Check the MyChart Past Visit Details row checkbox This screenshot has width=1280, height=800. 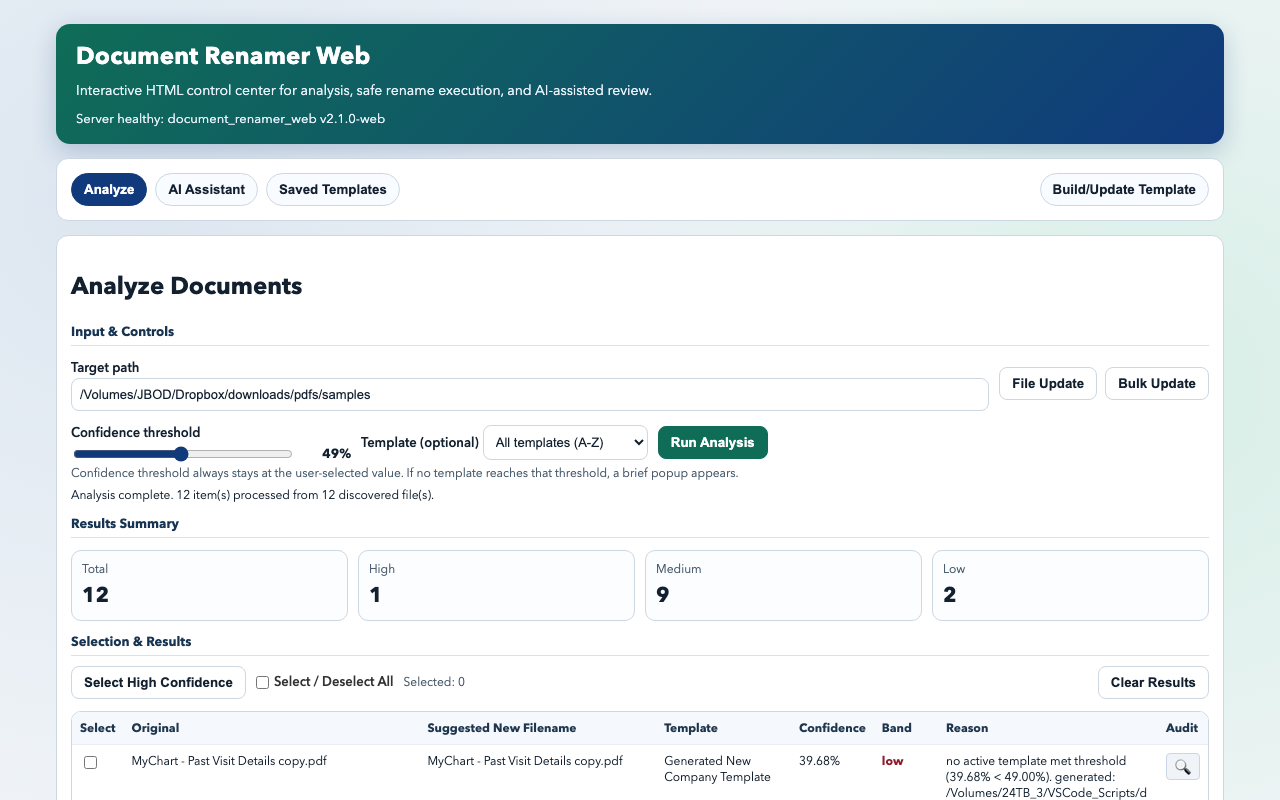pos(91,762)
